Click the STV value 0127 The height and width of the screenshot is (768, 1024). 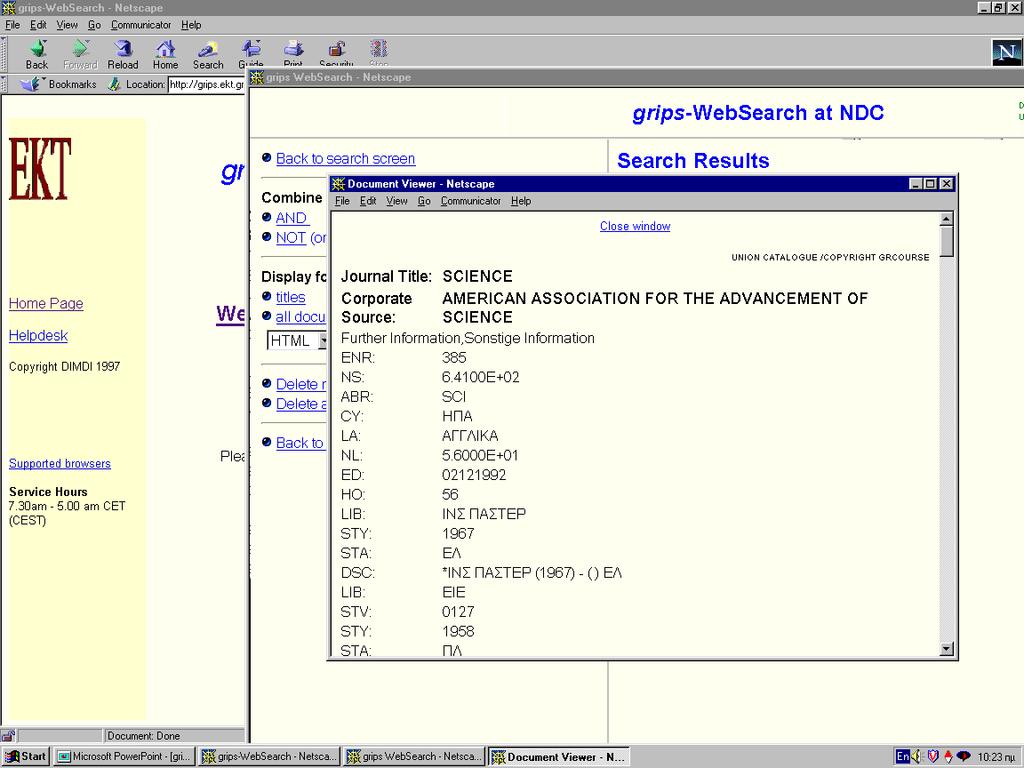coord(458,612)
